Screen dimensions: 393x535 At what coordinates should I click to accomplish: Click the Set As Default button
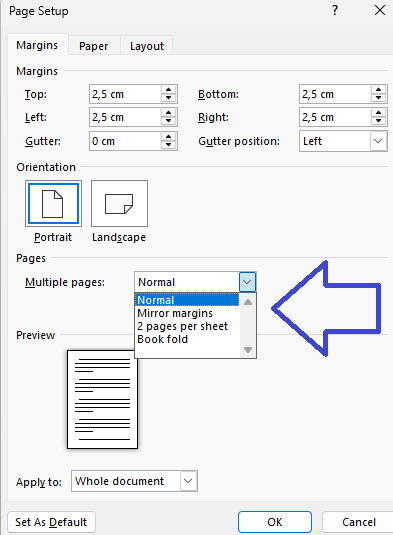(x=51, y=522)
